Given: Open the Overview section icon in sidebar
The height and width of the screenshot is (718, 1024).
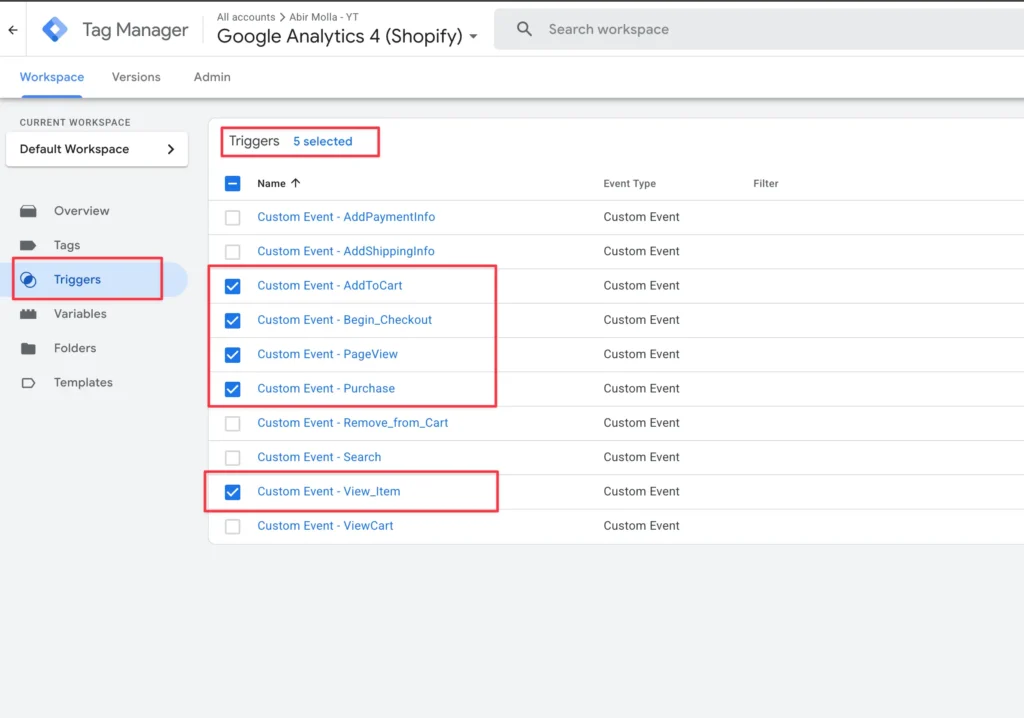Looking at the screenshot, I should 29,211.
